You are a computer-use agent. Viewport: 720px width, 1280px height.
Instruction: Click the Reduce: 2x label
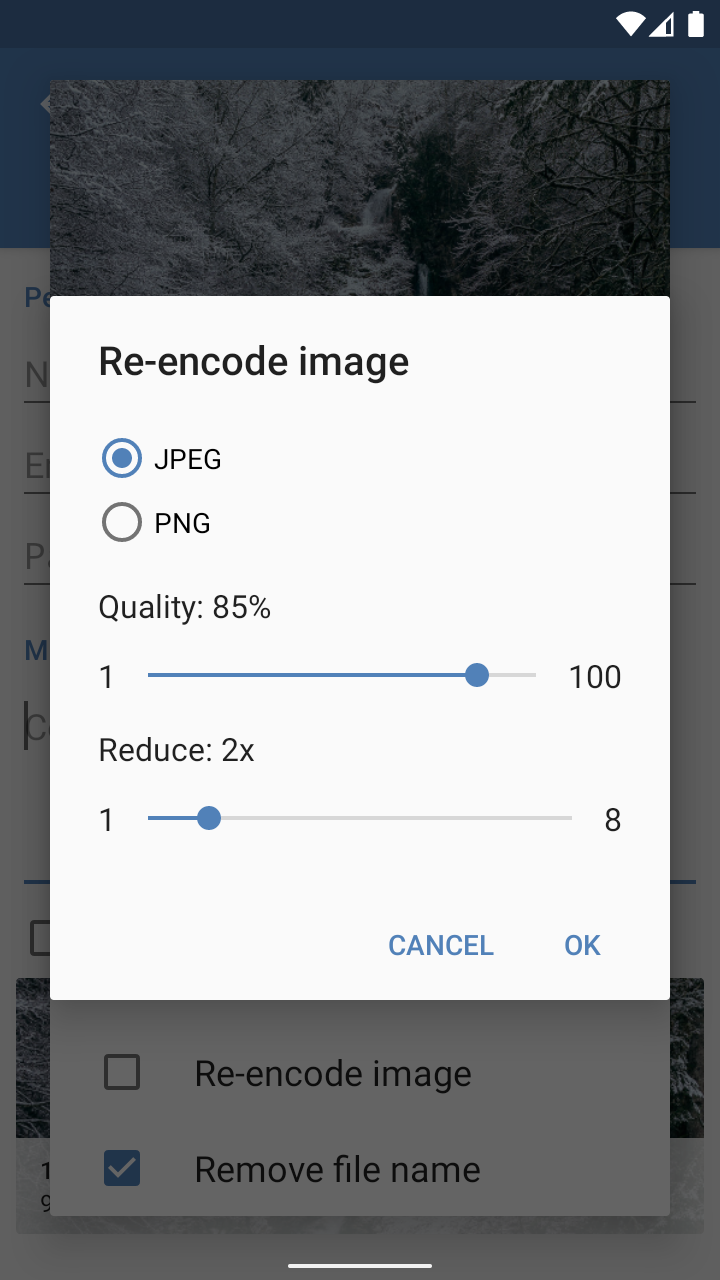pos(177,750)
